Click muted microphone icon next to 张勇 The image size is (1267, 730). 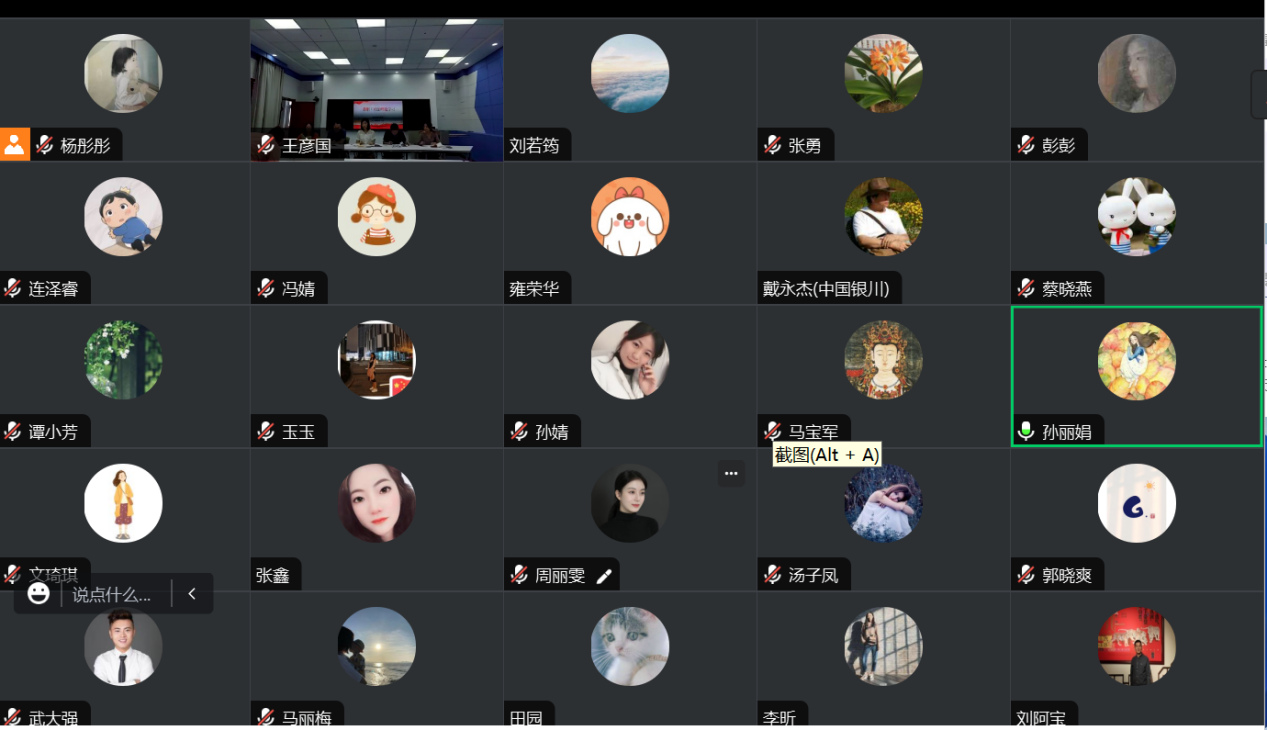(x=772, y=146)
